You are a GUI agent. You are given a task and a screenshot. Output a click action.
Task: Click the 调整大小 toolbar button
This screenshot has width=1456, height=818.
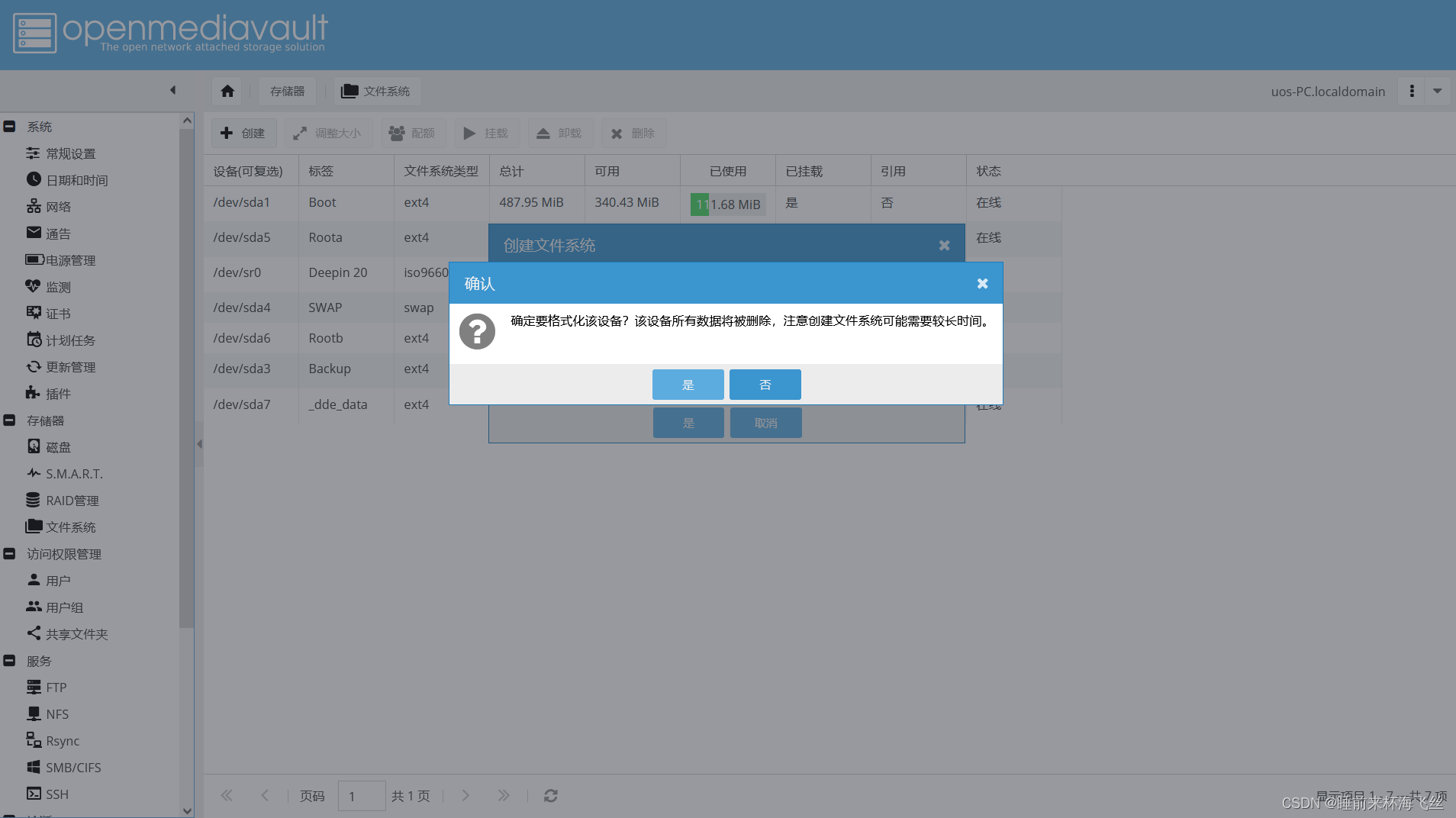pos(328,133)
